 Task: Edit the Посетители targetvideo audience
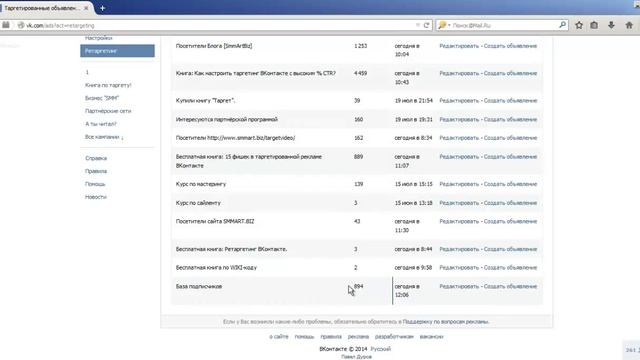(459, 138)
